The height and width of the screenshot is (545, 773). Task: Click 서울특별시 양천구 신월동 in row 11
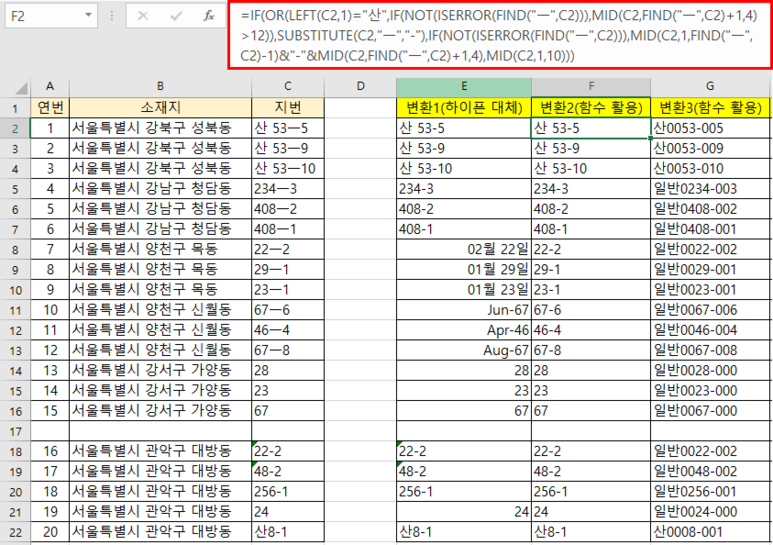152,310
